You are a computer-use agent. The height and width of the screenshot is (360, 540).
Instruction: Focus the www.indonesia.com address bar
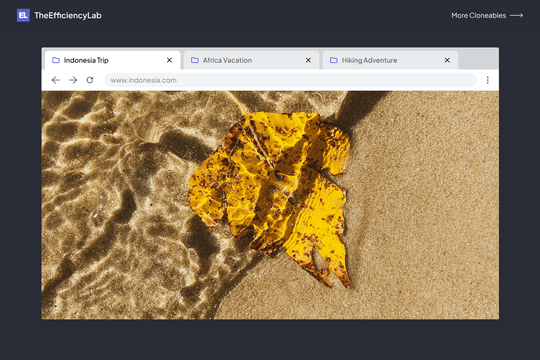click(290, 80)
